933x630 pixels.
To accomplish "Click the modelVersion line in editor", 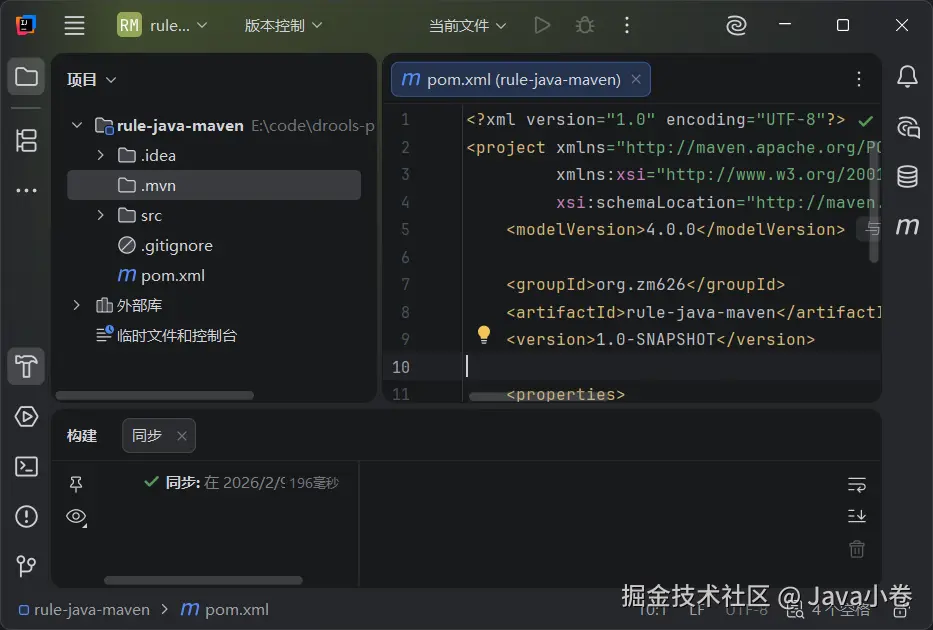I will (x=675, y=230).
